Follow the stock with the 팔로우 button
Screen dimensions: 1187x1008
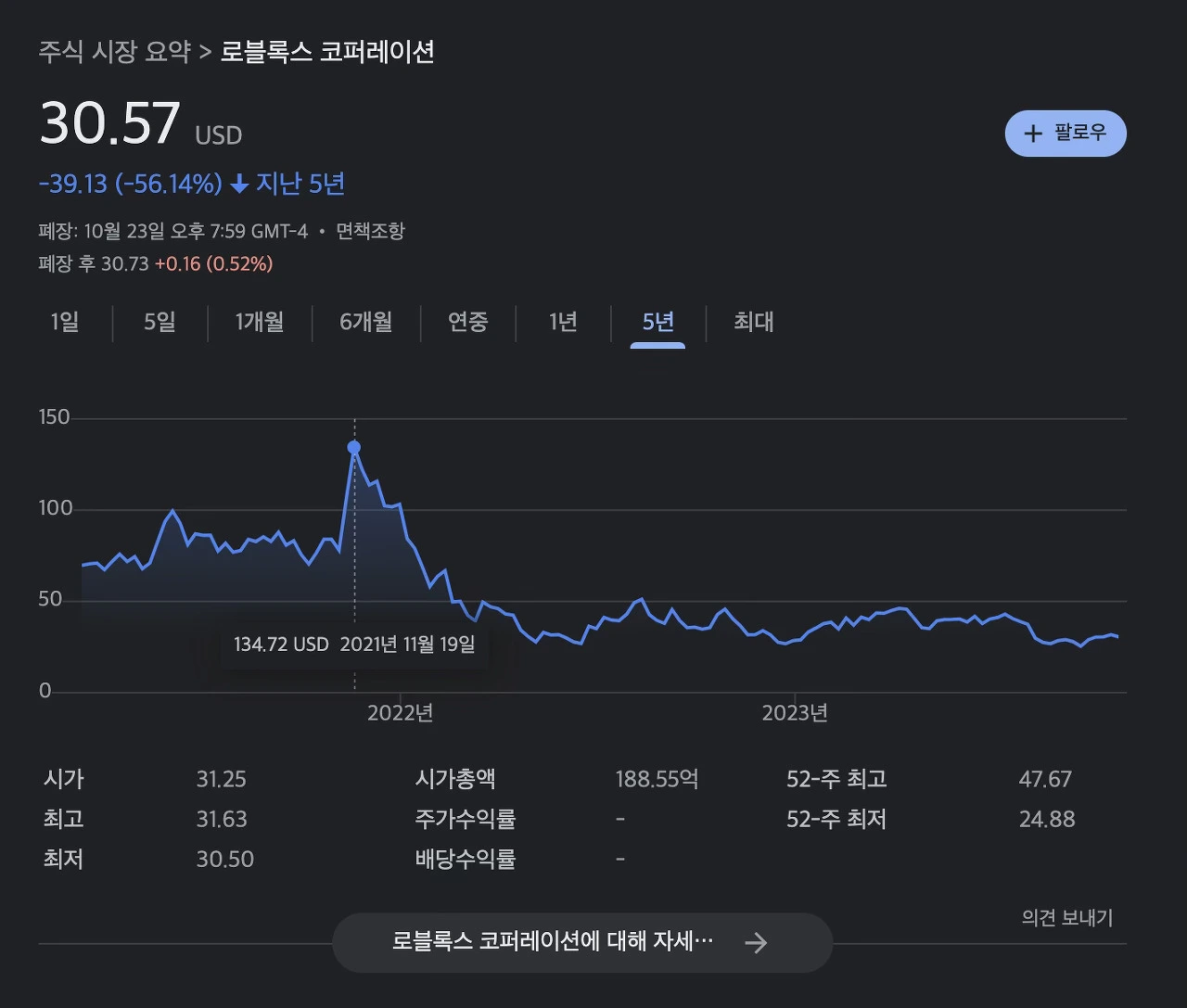click(1066, 134)
